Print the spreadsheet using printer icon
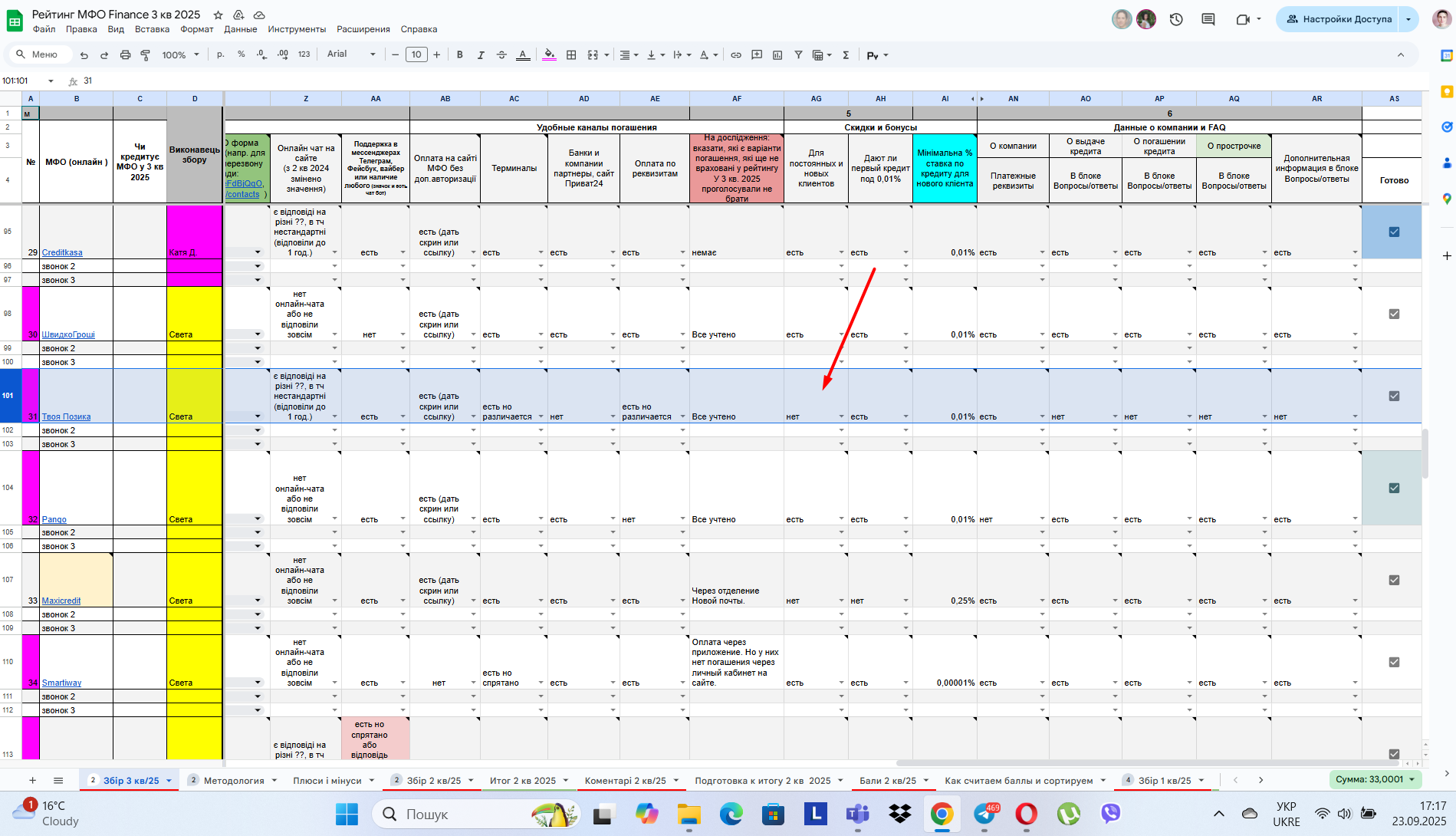Screen dimensions: 1456x836 pos(125,55)
